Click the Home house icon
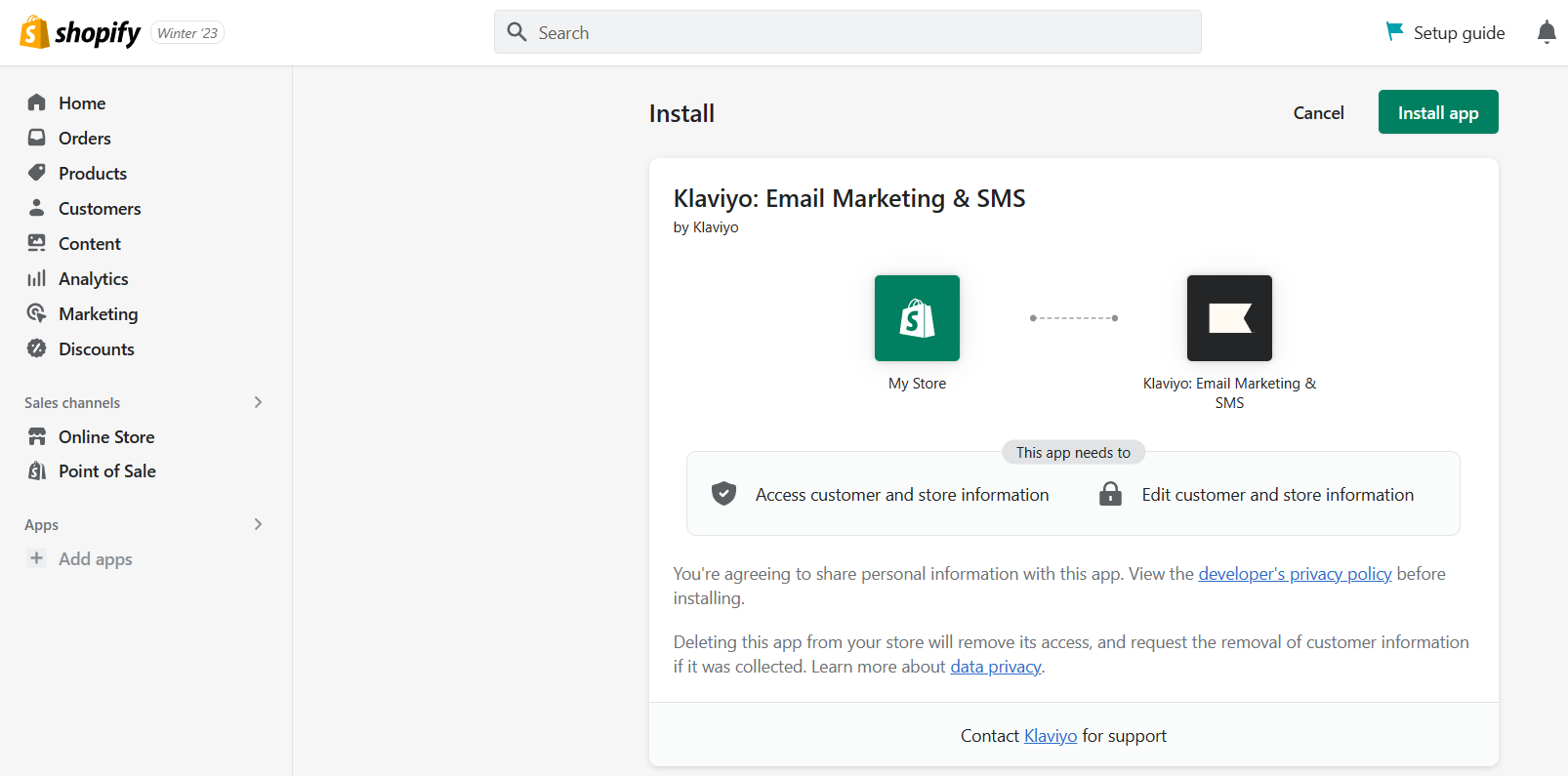The width and height of the screenshot is (1568, 776). click(x=37, y=102)
